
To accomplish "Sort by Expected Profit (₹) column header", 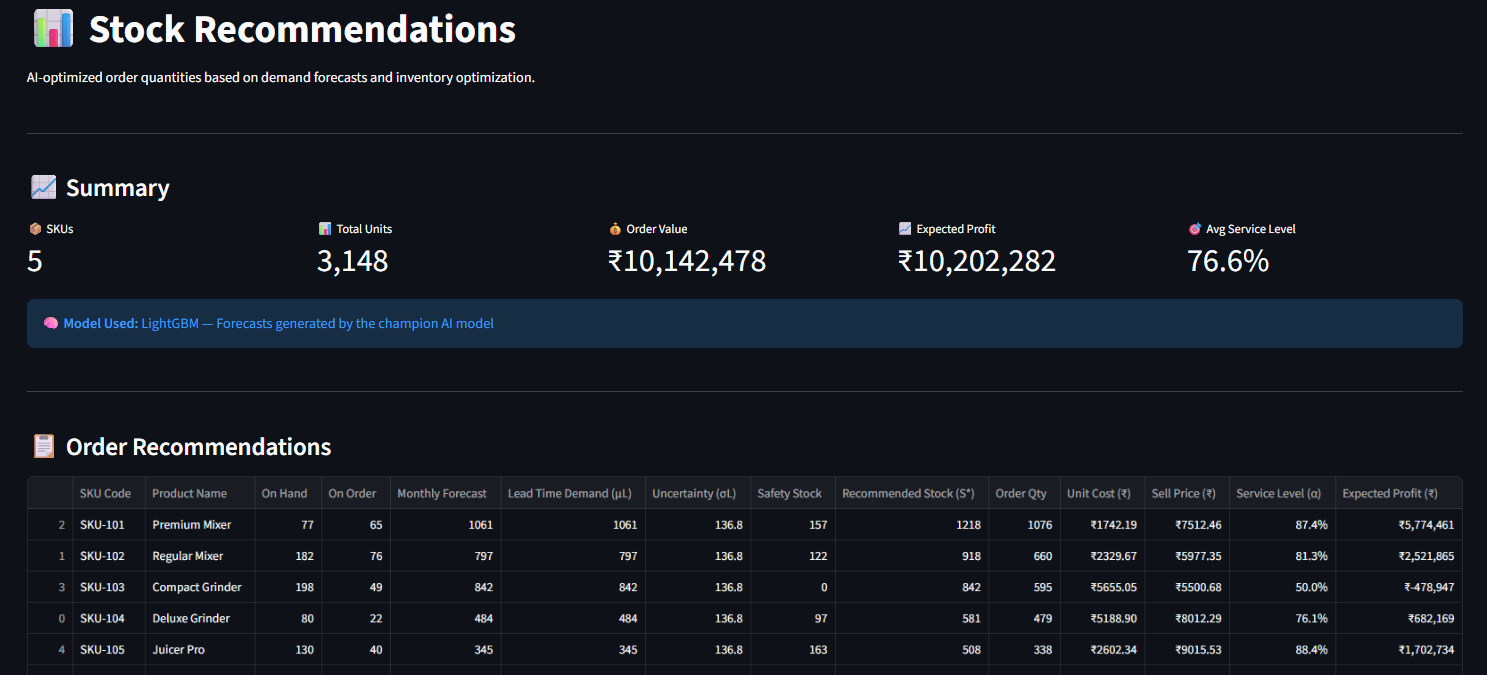I will tap(1398, 493).
